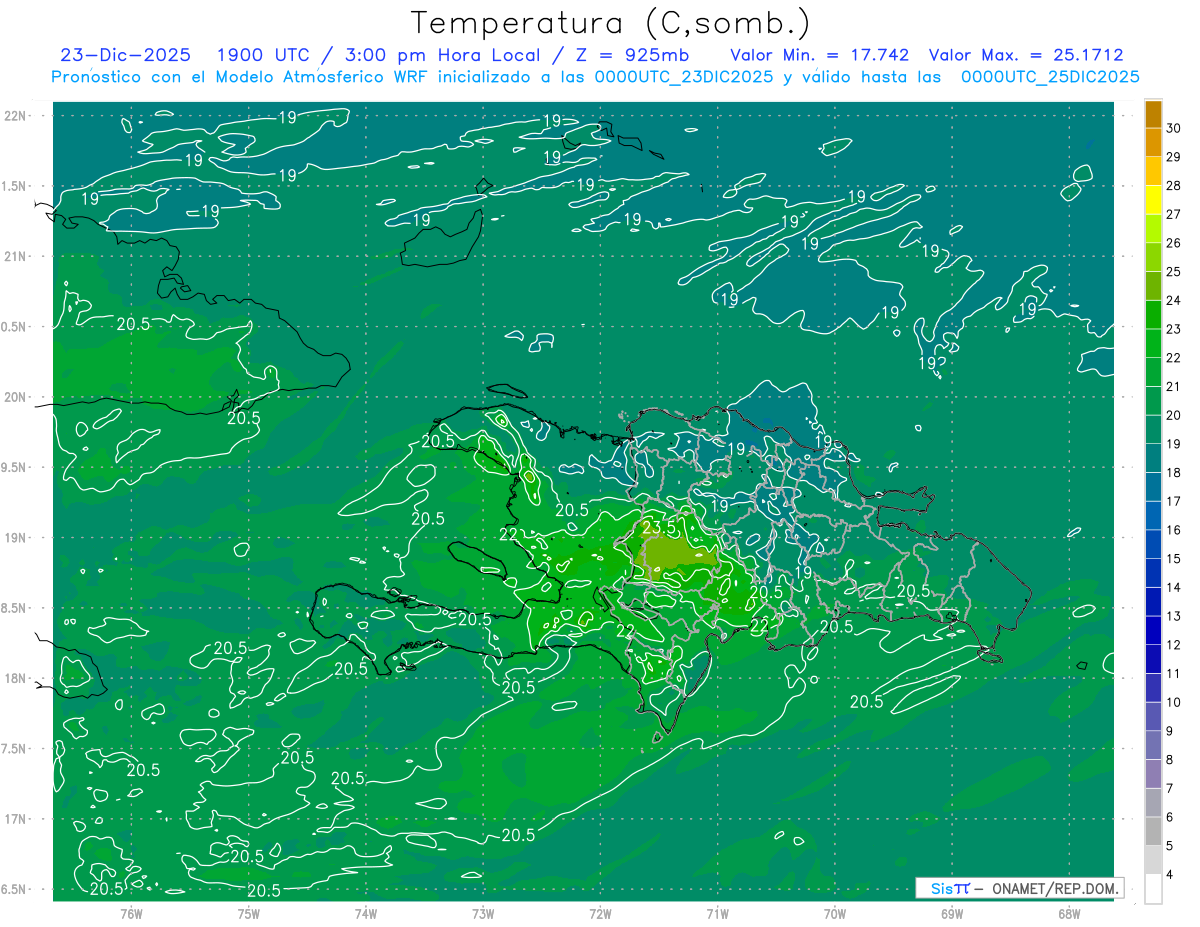Click the color bar label "13"
The height and width of the screenshot is (927, 1200).
[x=1174, y=616]
